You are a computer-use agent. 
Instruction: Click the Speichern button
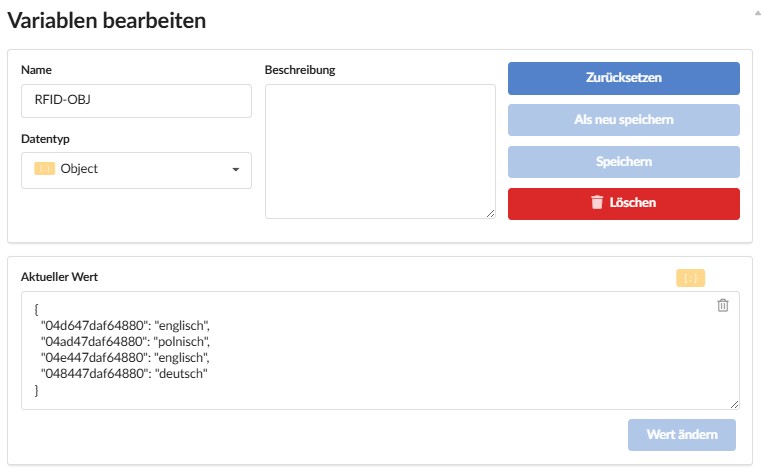(623, 162)
